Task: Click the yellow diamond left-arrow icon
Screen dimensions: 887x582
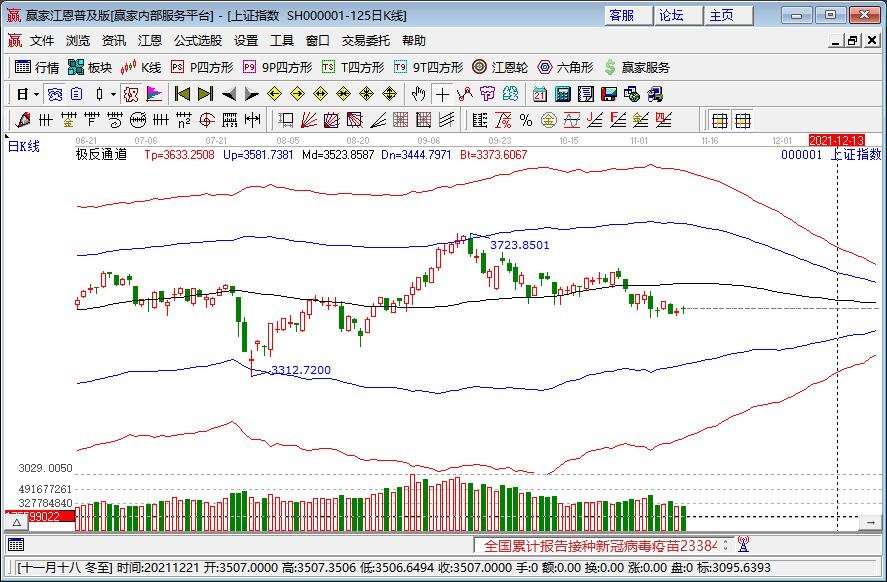Action: (274, 94)
